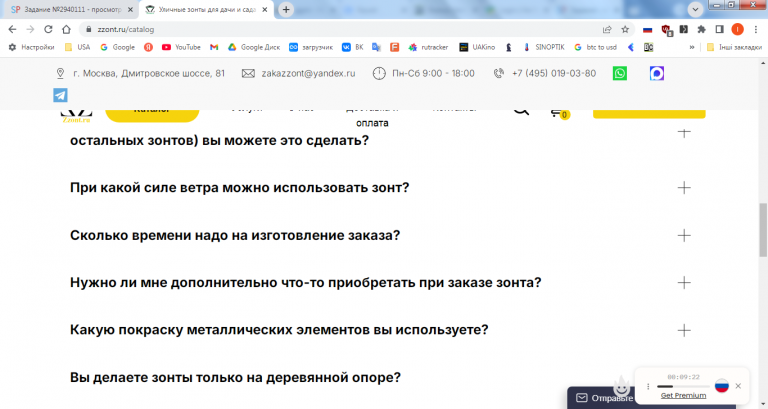Open the 'Інші закладки' folder
Viewport: 768px width, 409px height.
pos(734,47)
